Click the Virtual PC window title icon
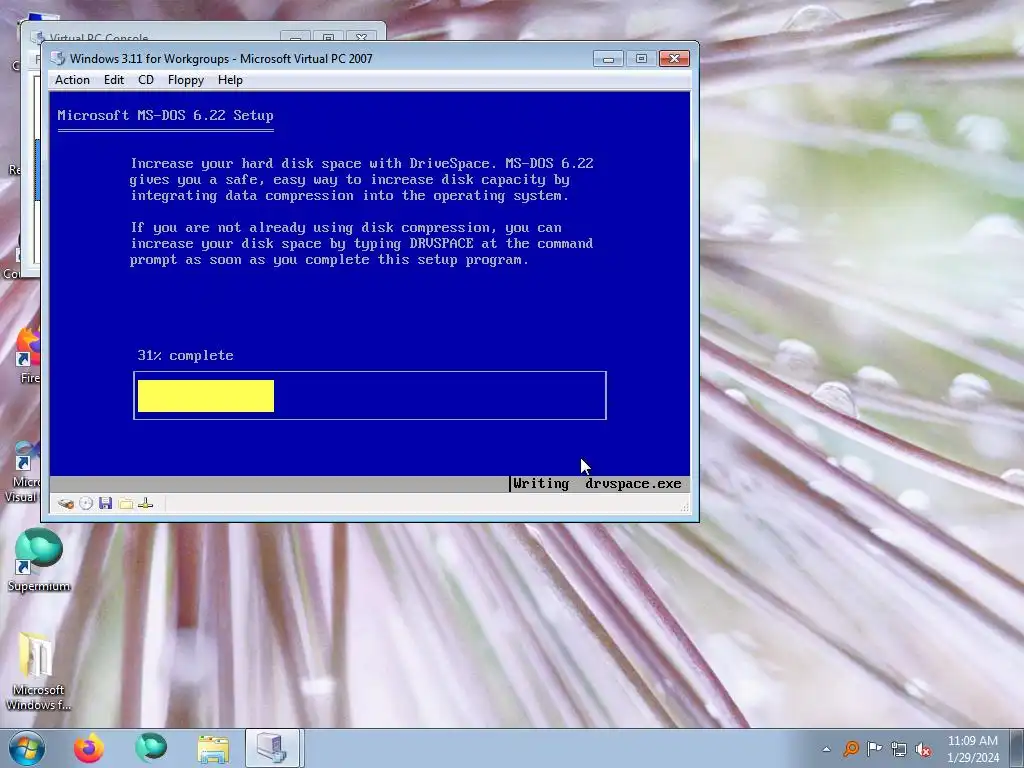 pyautogui.click(x=58, y=59)
